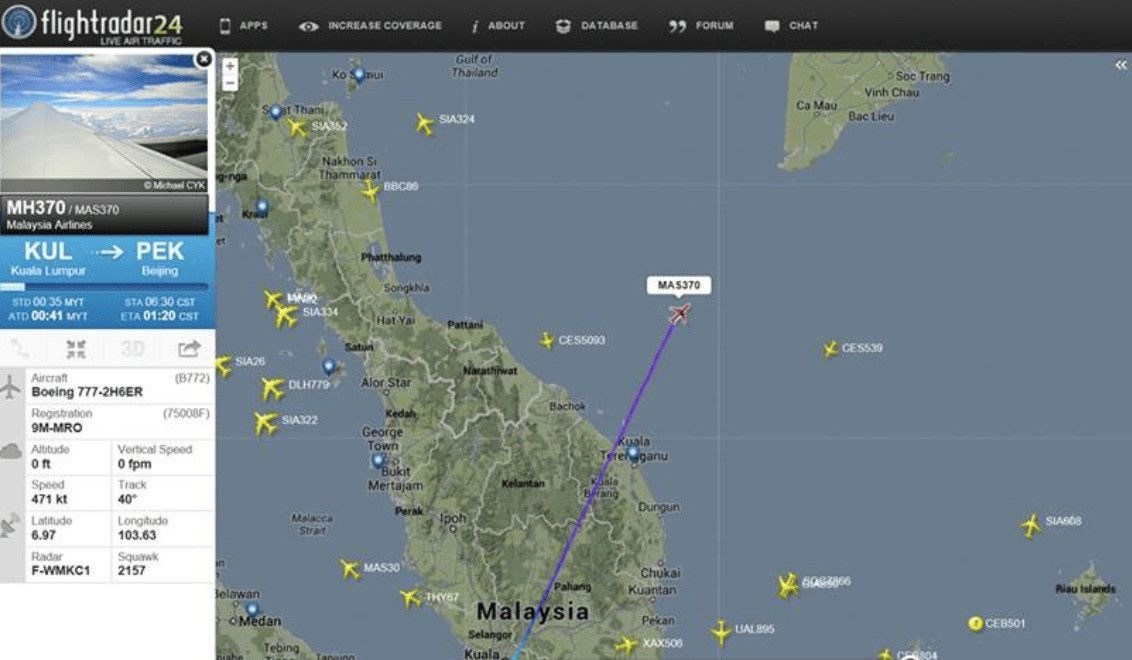Click the CES5093 plane icon
Viewport: 1132px width, 660px height.
click(547, 340)
